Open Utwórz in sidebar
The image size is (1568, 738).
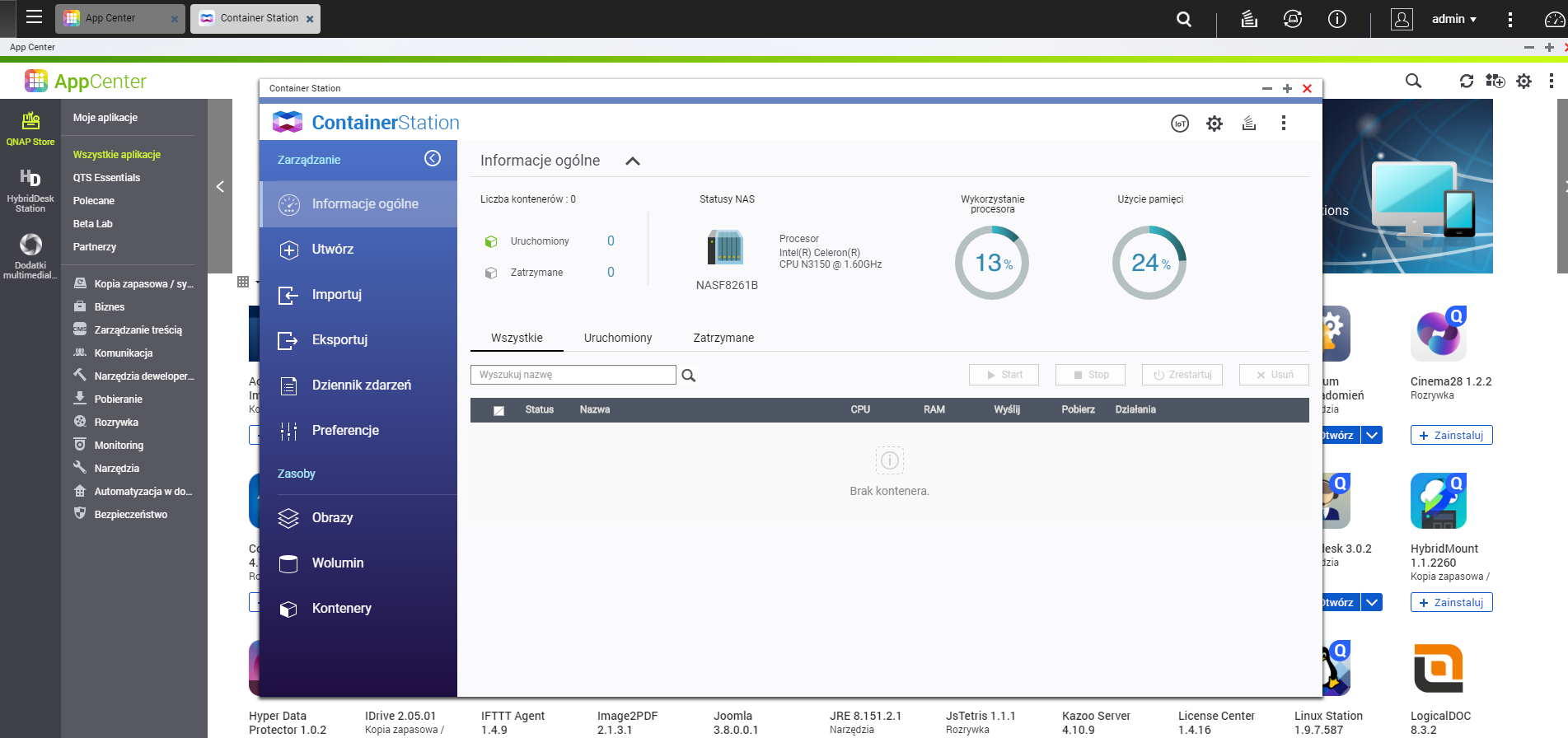(358, 250)
